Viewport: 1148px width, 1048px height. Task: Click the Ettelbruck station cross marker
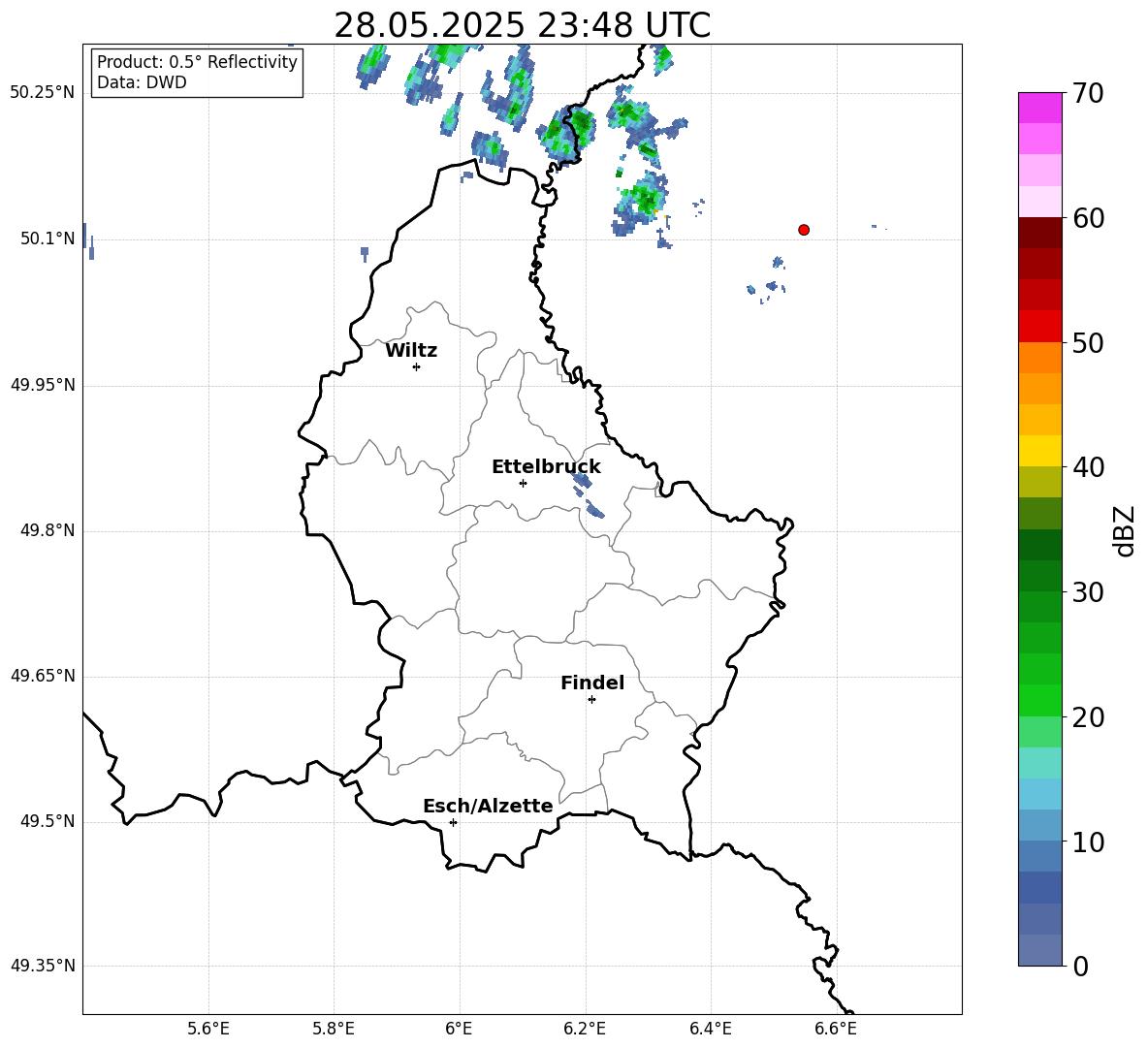(523, 483)
